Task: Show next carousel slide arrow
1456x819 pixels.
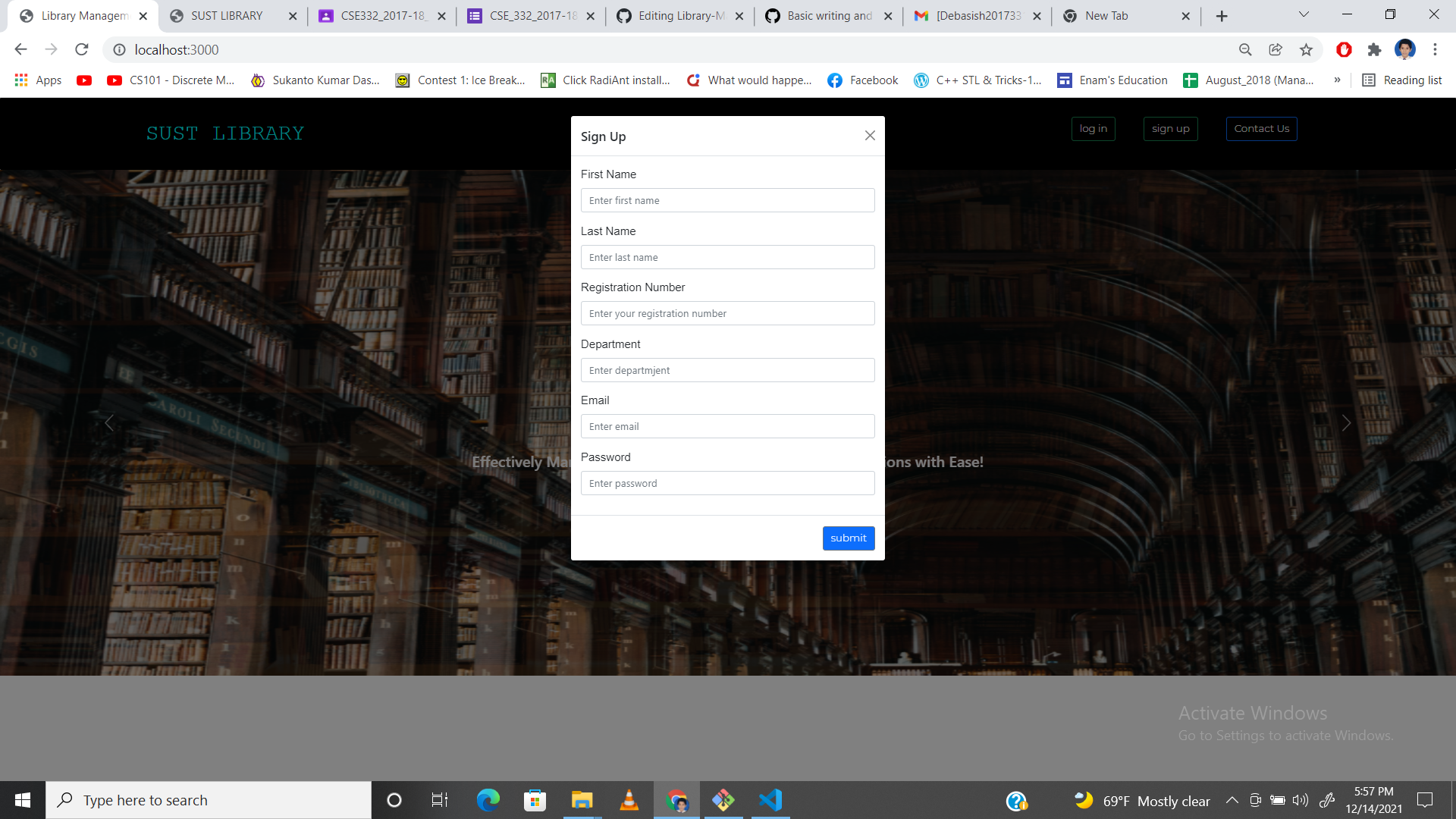Action: tap(1346, 423)
